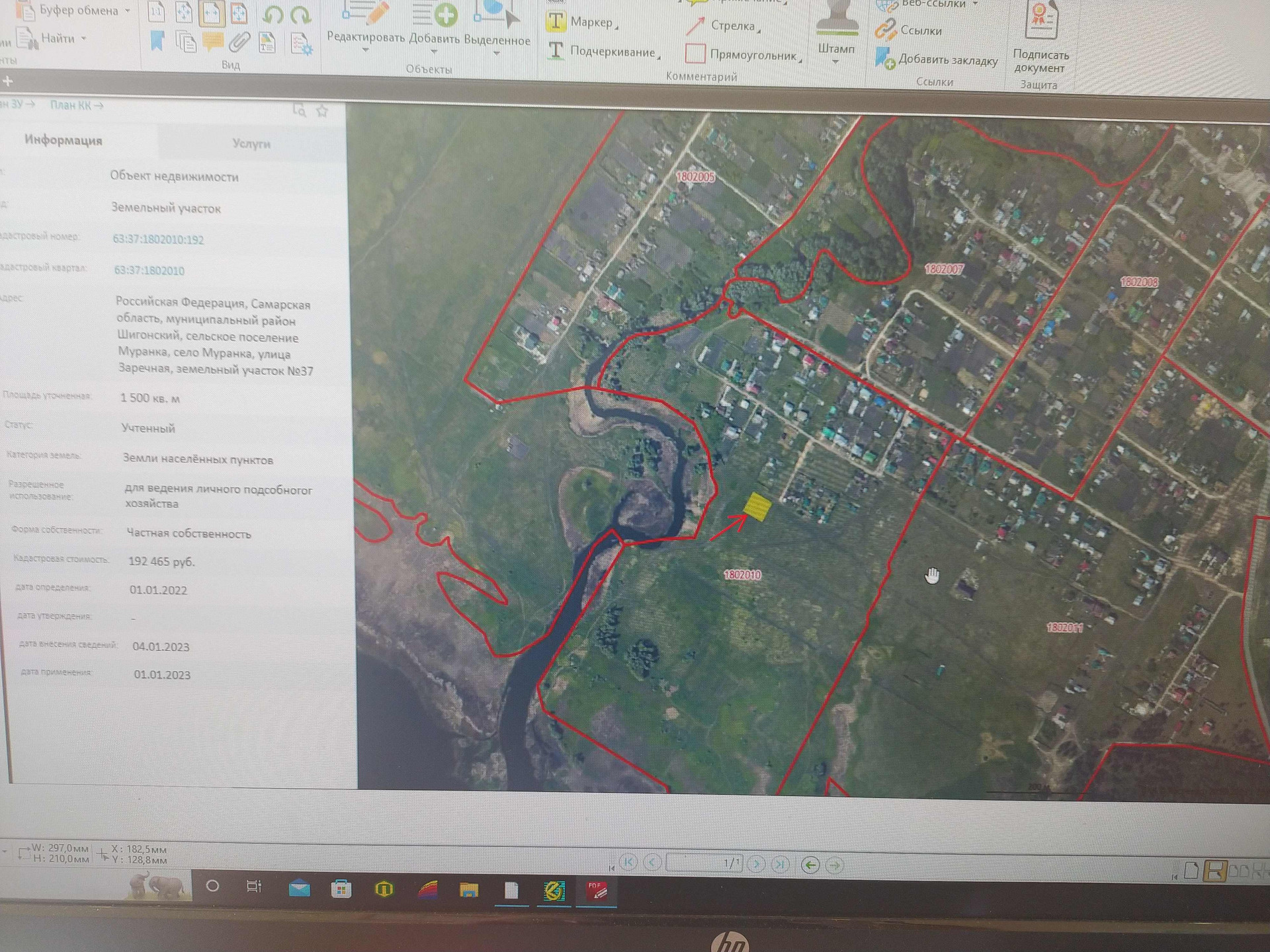Select the fit visible area view icon
This screenshot has width=1270, height=952.
[239, 13]
